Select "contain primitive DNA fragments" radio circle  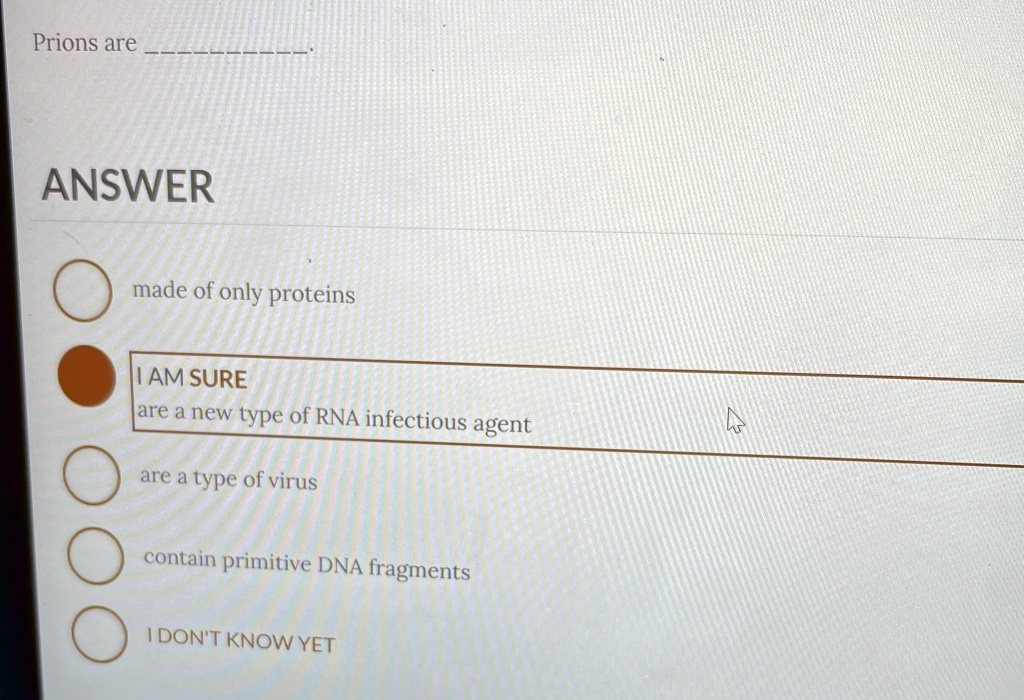(x=95, y=556)
